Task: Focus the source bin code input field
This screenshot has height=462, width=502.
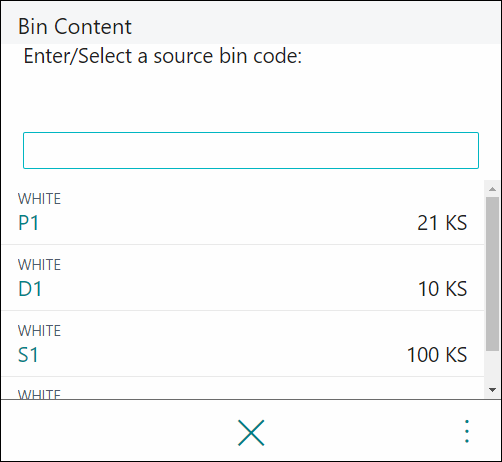Action: coord(251,150)
